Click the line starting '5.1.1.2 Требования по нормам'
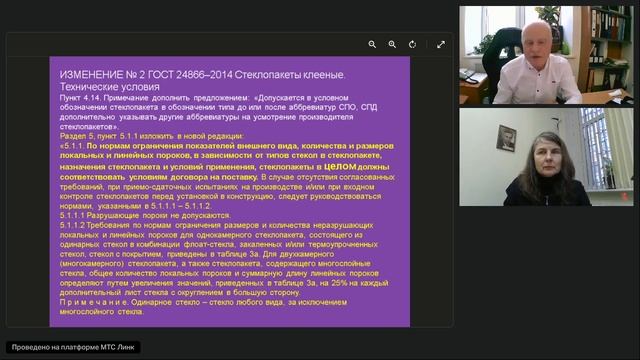The image size is (640, 360). coord(216,225)
